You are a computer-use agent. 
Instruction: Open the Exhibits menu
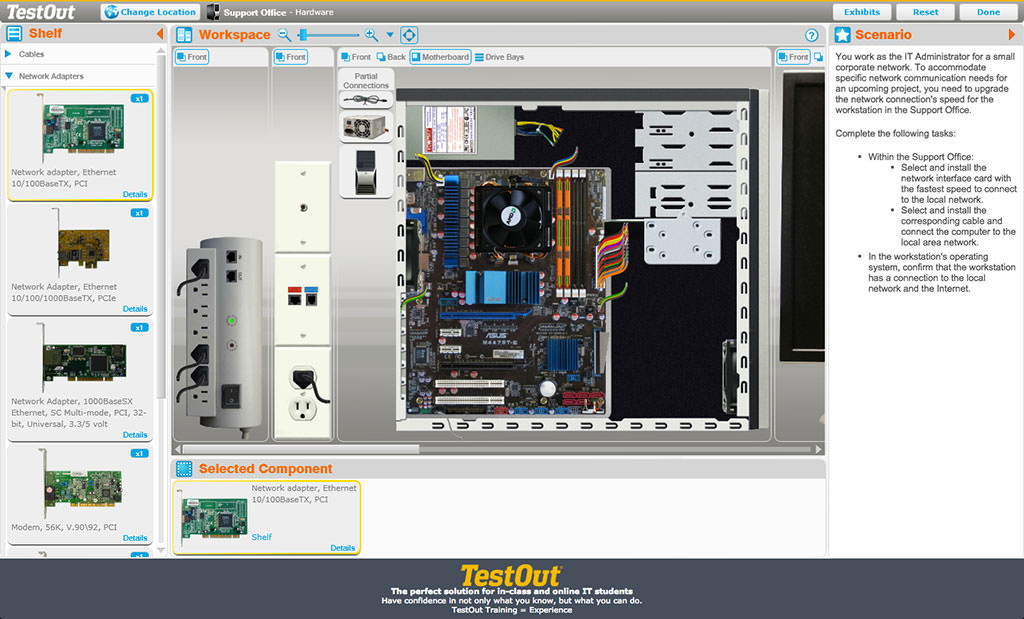[862, 12]
